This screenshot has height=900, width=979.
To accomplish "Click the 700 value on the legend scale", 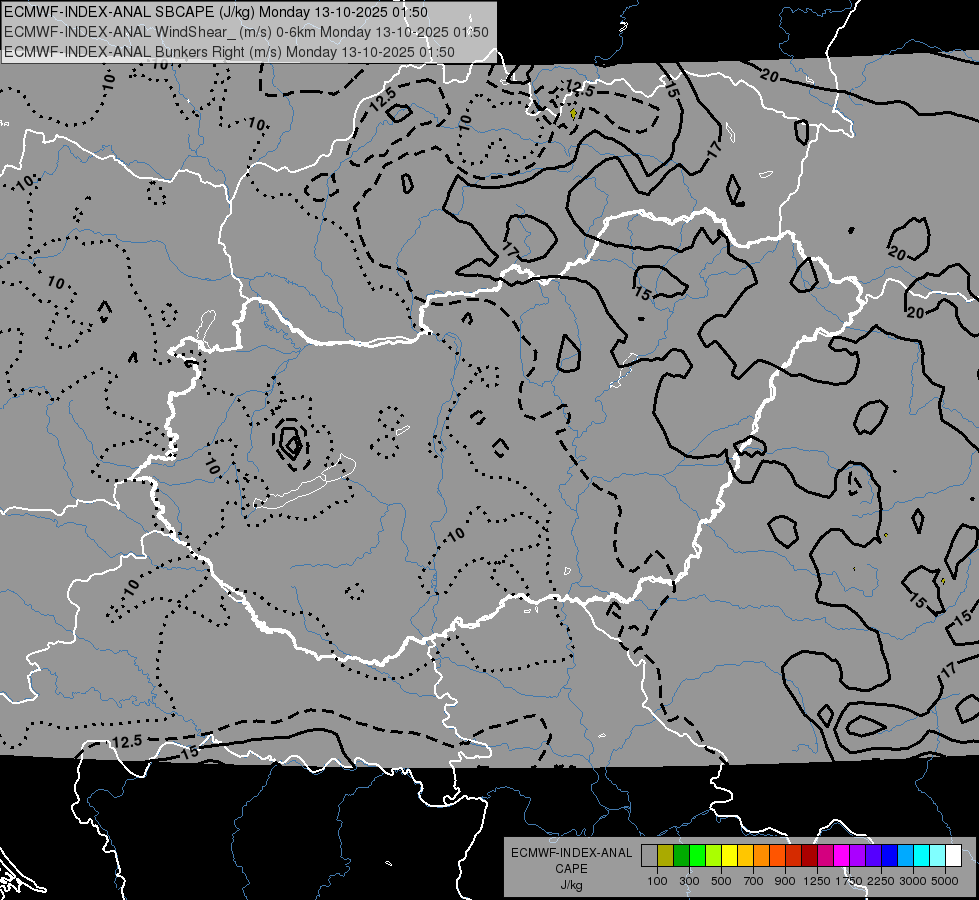I will point(754,881).
